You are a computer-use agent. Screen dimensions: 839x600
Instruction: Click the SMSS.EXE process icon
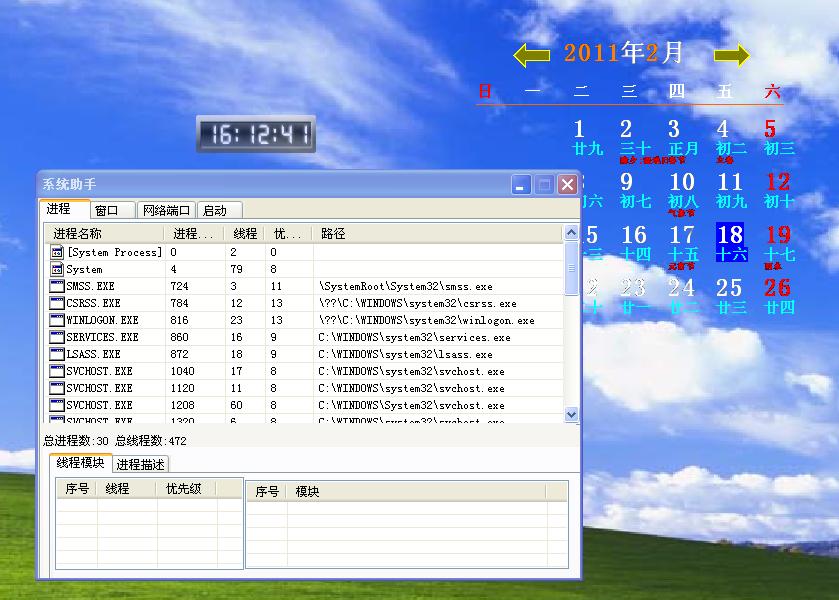tap(57, 286)
